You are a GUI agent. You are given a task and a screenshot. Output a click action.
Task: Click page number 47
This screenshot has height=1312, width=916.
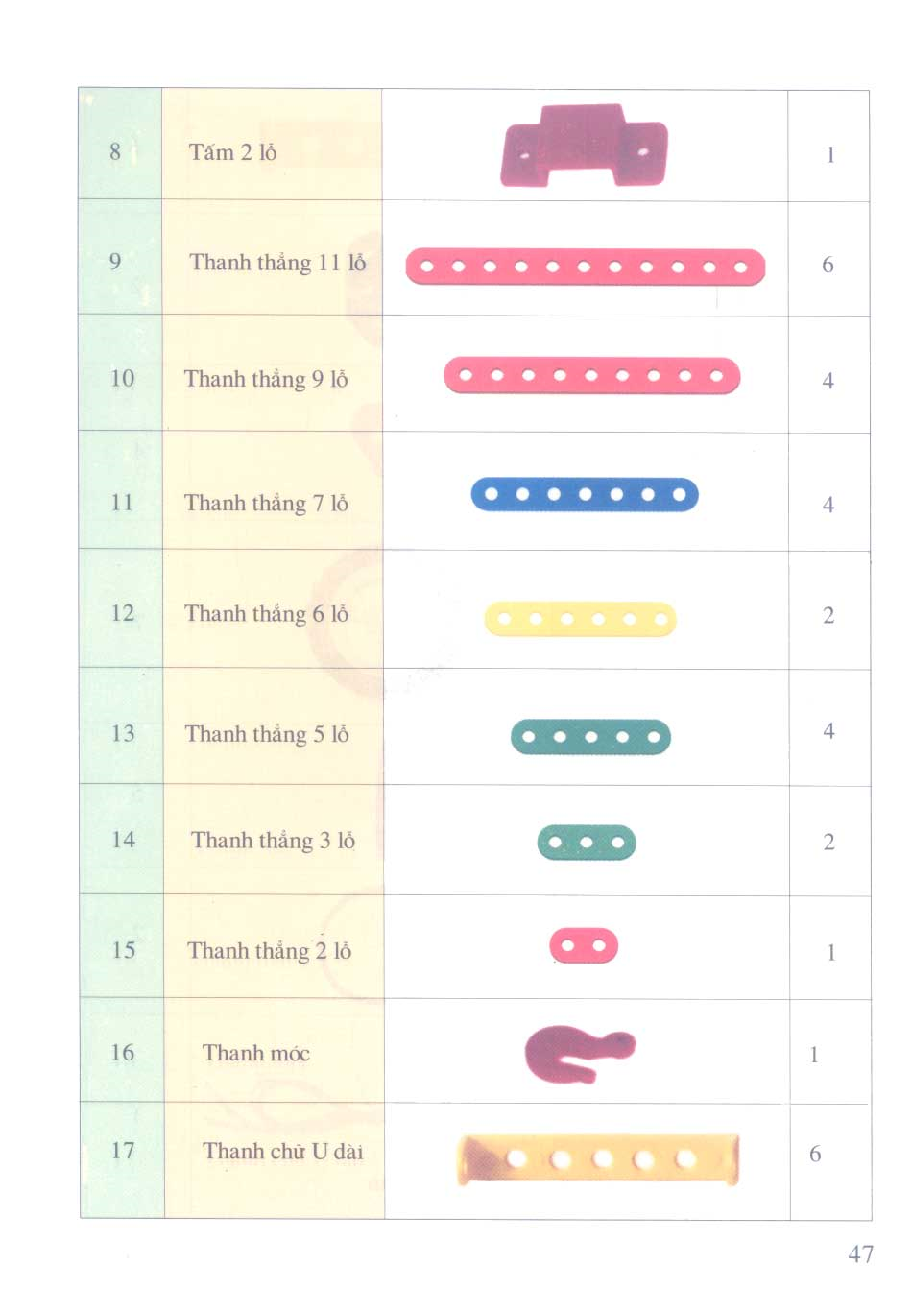(x=861, y=1254)
